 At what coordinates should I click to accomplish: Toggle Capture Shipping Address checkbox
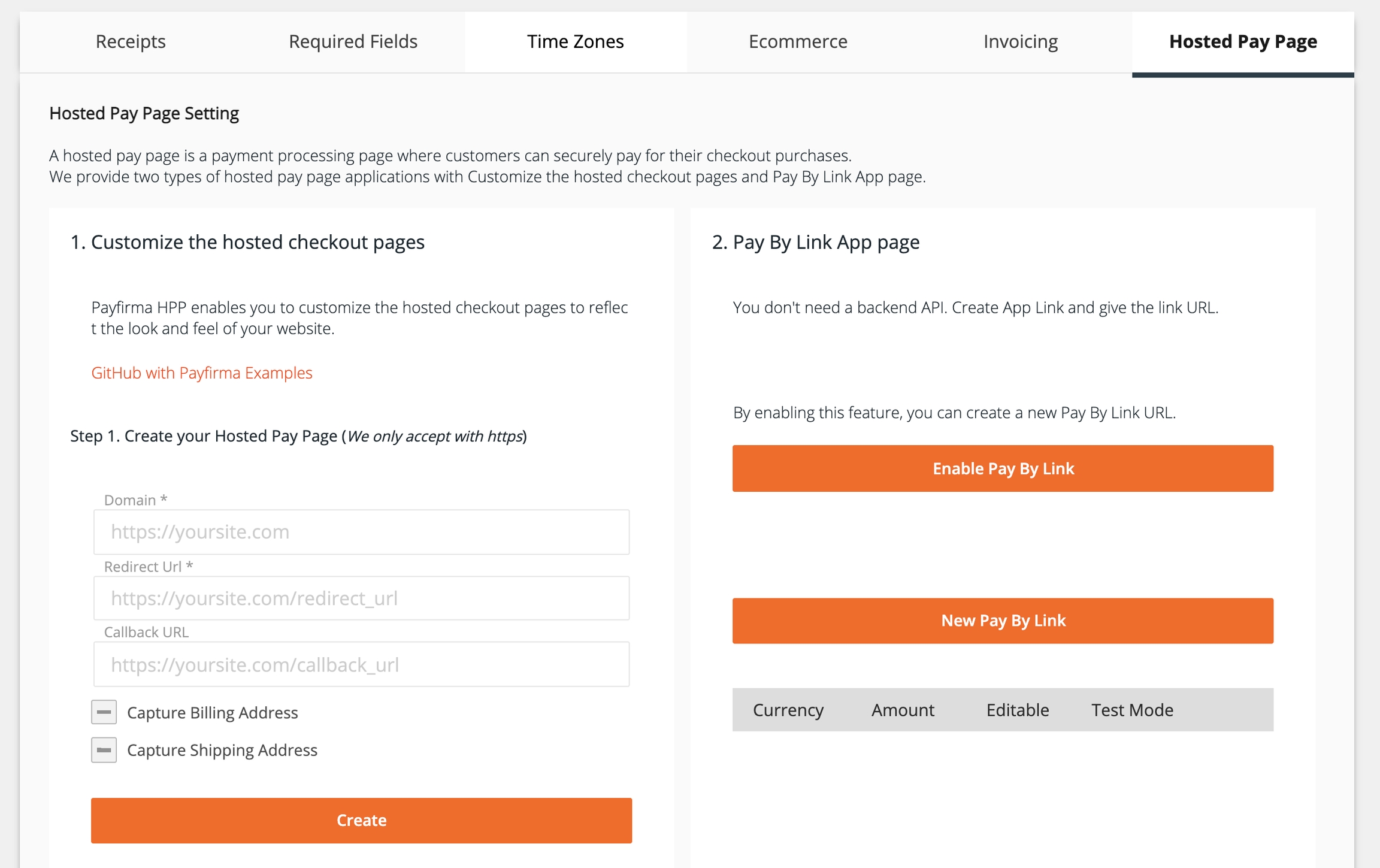click(x=104, y=750)
